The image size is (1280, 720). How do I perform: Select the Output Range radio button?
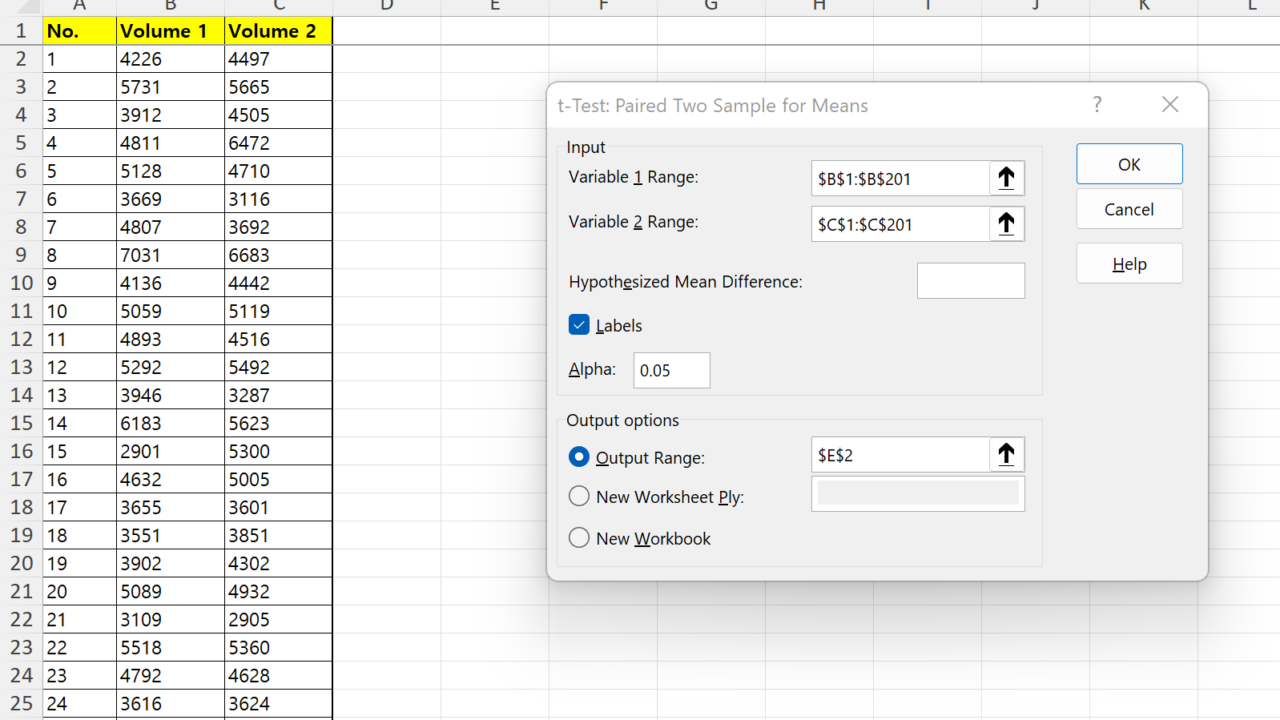579,457
